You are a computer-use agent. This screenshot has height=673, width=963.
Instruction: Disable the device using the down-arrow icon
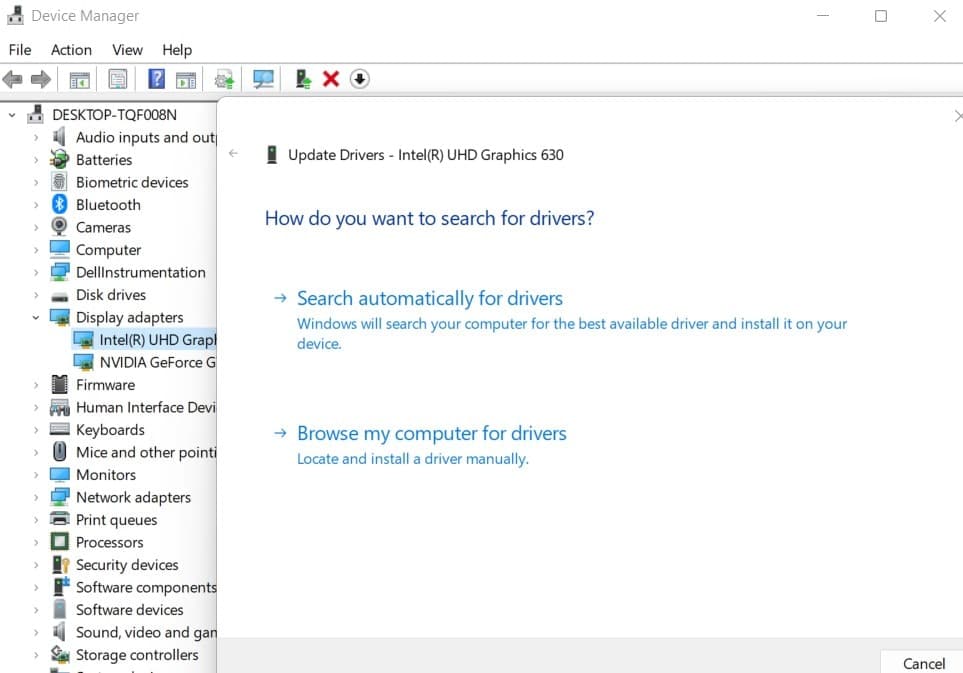click(x=359, y=78)
